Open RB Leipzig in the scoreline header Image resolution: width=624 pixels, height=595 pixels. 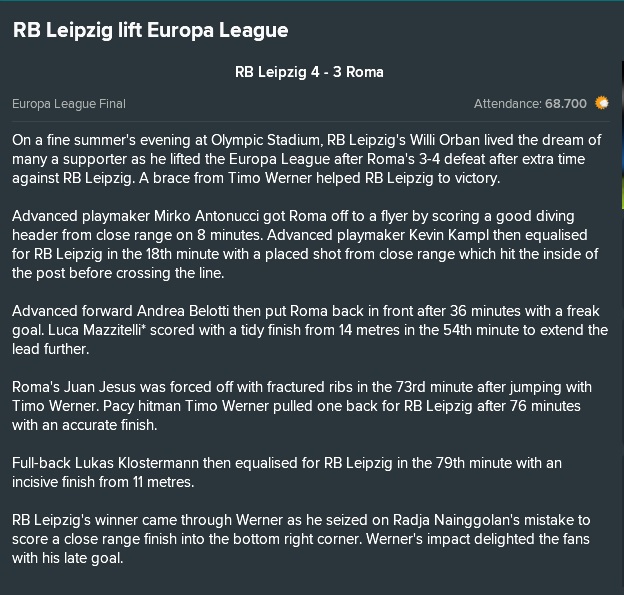tap(271, 72)
